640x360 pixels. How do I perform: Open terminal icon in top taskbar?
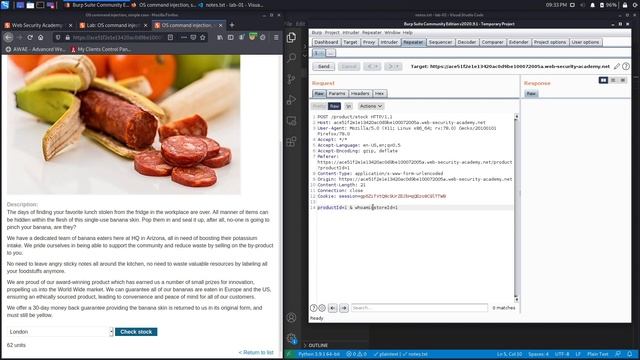[x=40, y=5]
